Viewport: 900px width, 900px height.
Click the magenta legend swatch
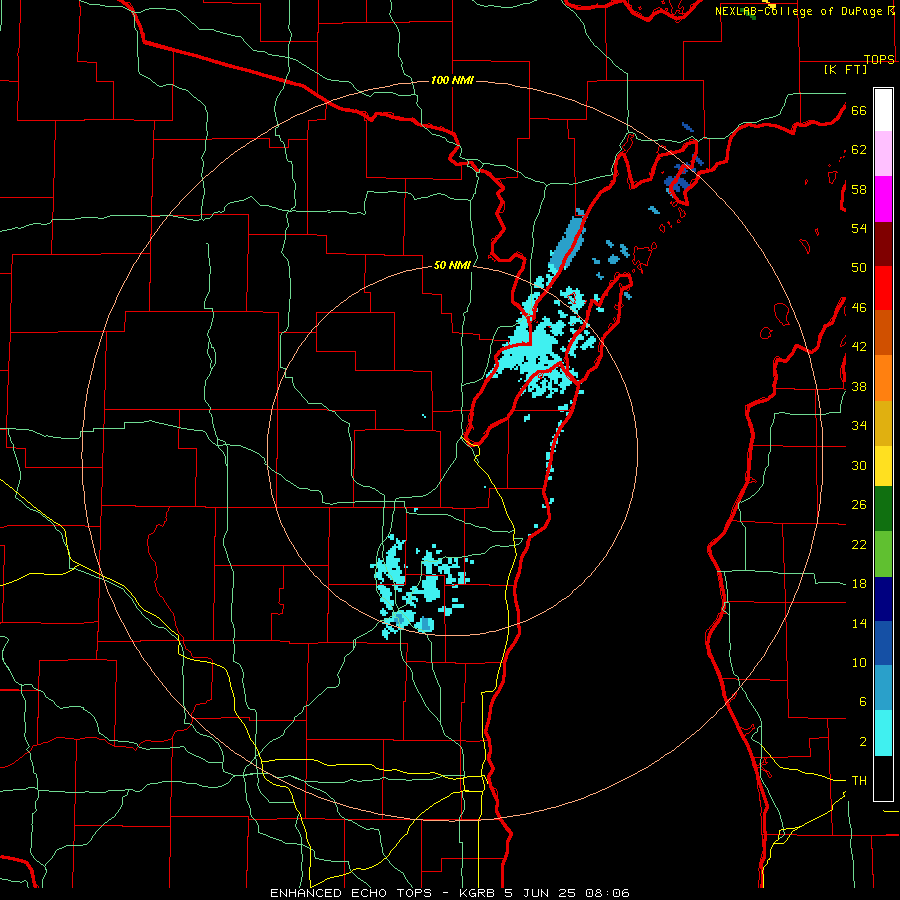pos(883,199)
